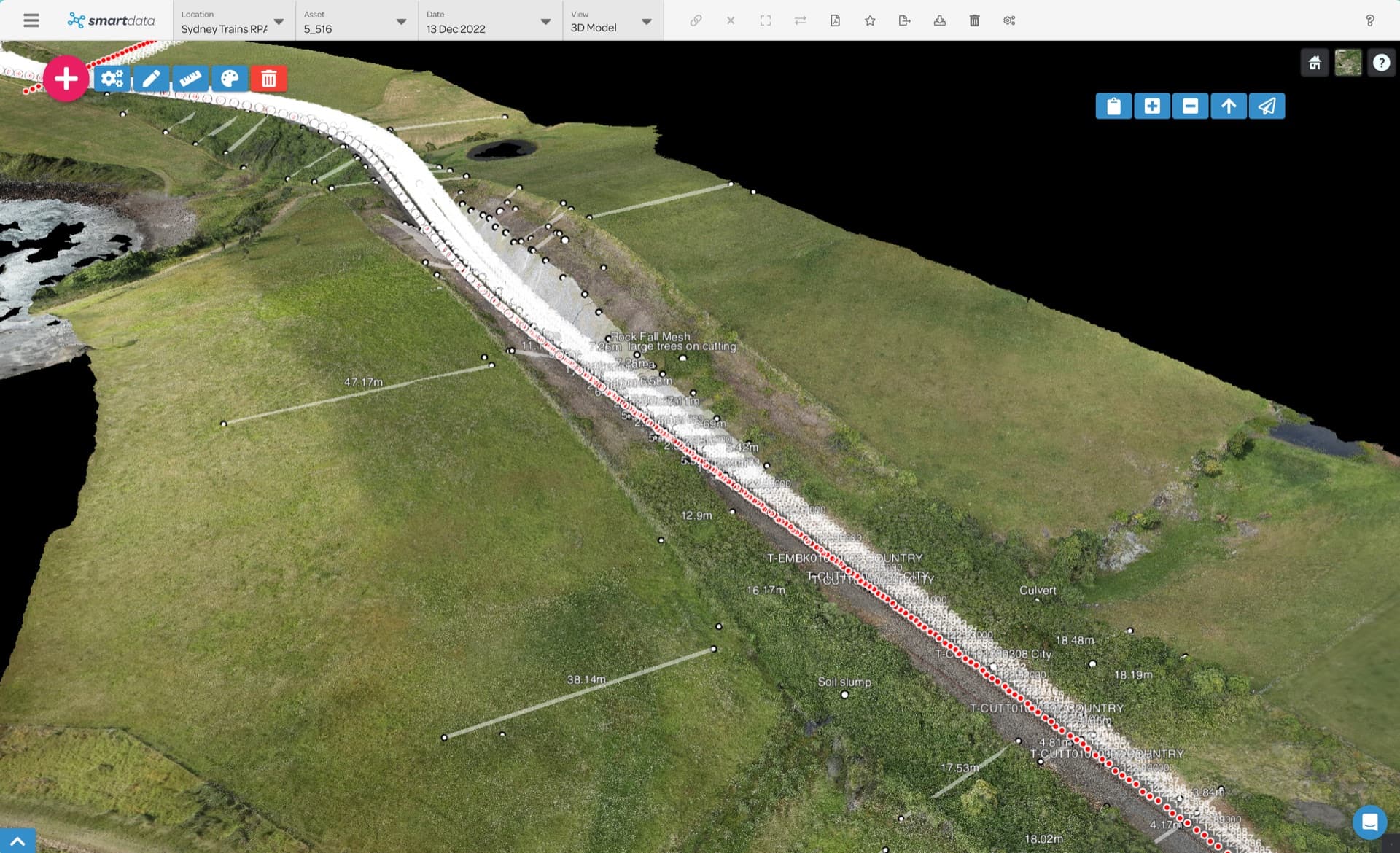
Task: Open the chat support bubble
Action: (x=1370, y=822)
